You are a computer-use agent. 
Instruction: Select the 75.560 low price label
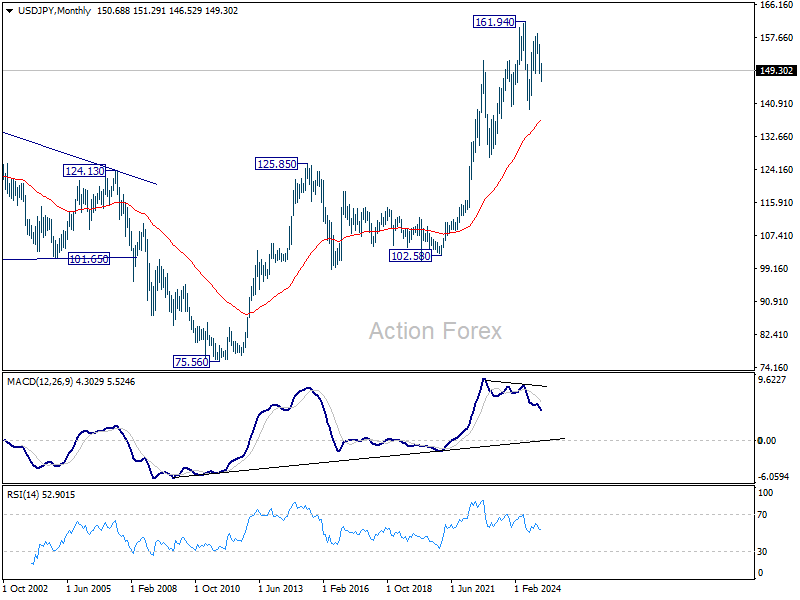pos(191,362)
